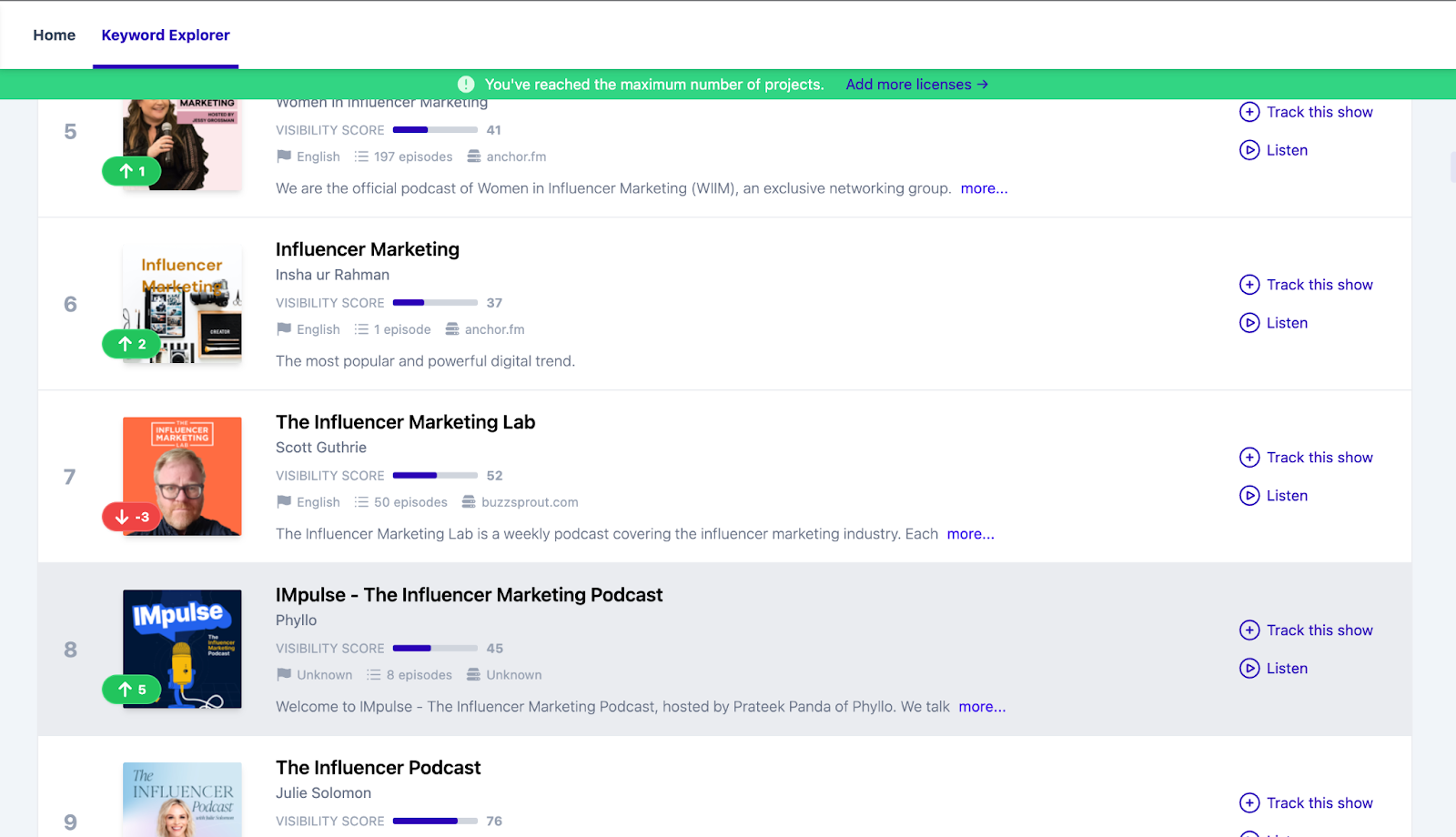Open The Influencer Marketing Lab title
This screenshot has height=837, width=1456.
coord(405,422)
